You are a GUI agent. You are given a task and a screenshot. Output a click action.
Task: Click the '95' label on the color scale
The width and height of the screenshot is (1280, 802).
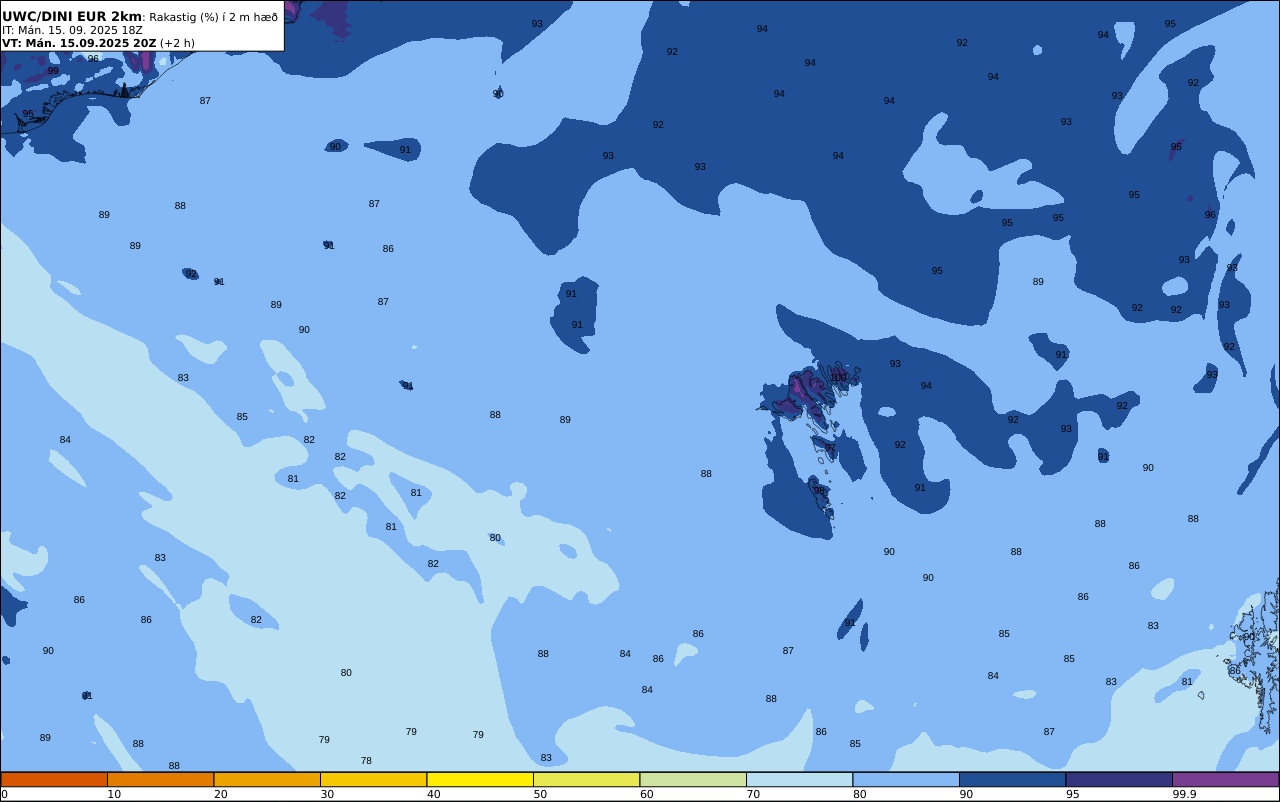1072,794
